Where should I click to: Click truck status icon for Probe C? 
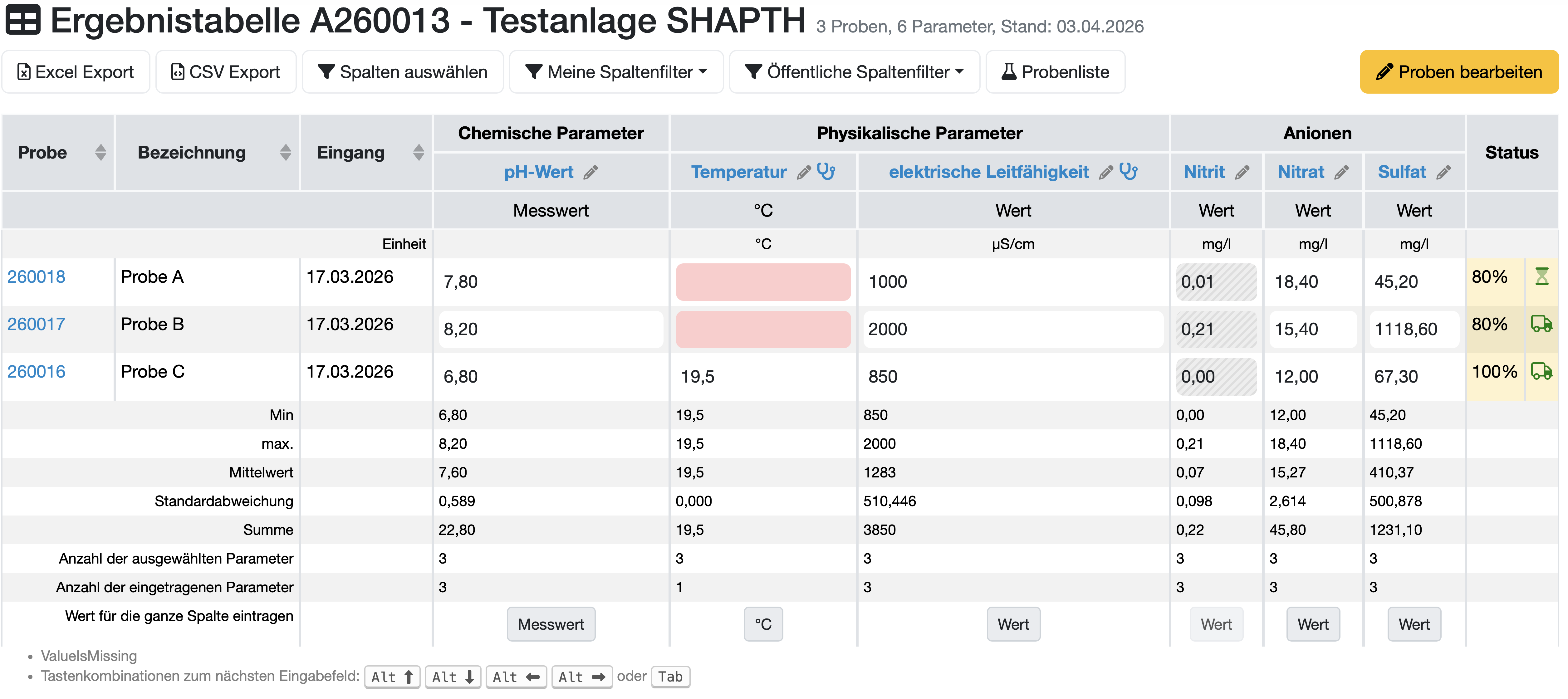click(1541, 371)
